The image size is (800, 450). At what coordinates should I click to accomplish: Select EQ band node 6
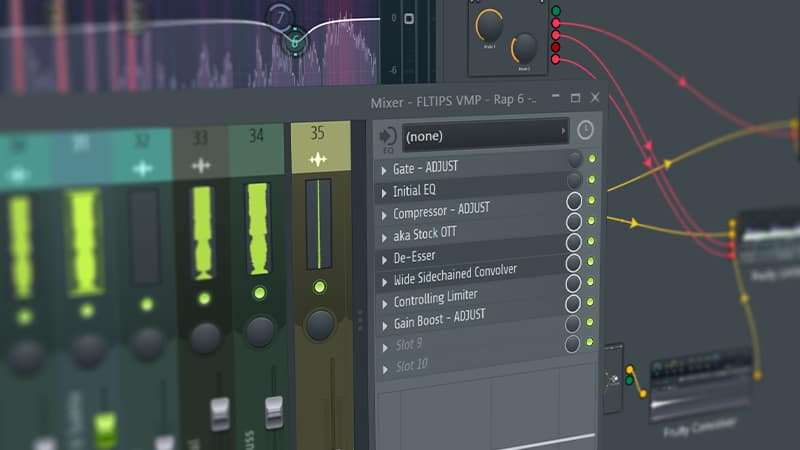pos(295,41)
